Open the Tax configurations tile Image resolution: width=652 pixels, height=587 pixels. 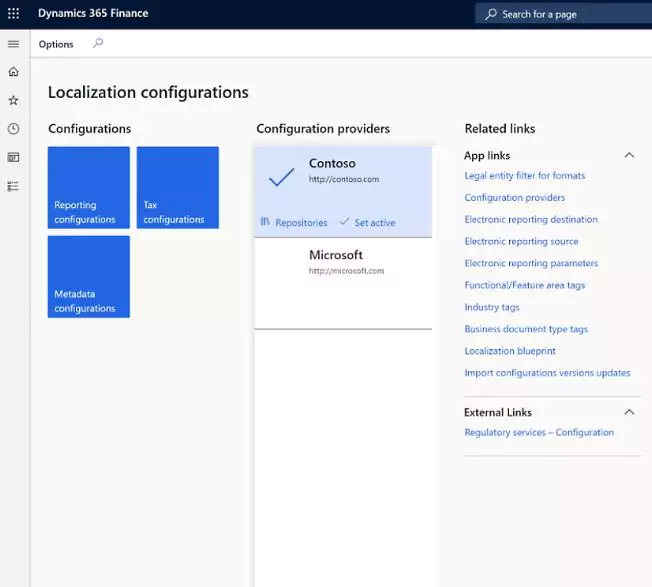coord(178,187)
